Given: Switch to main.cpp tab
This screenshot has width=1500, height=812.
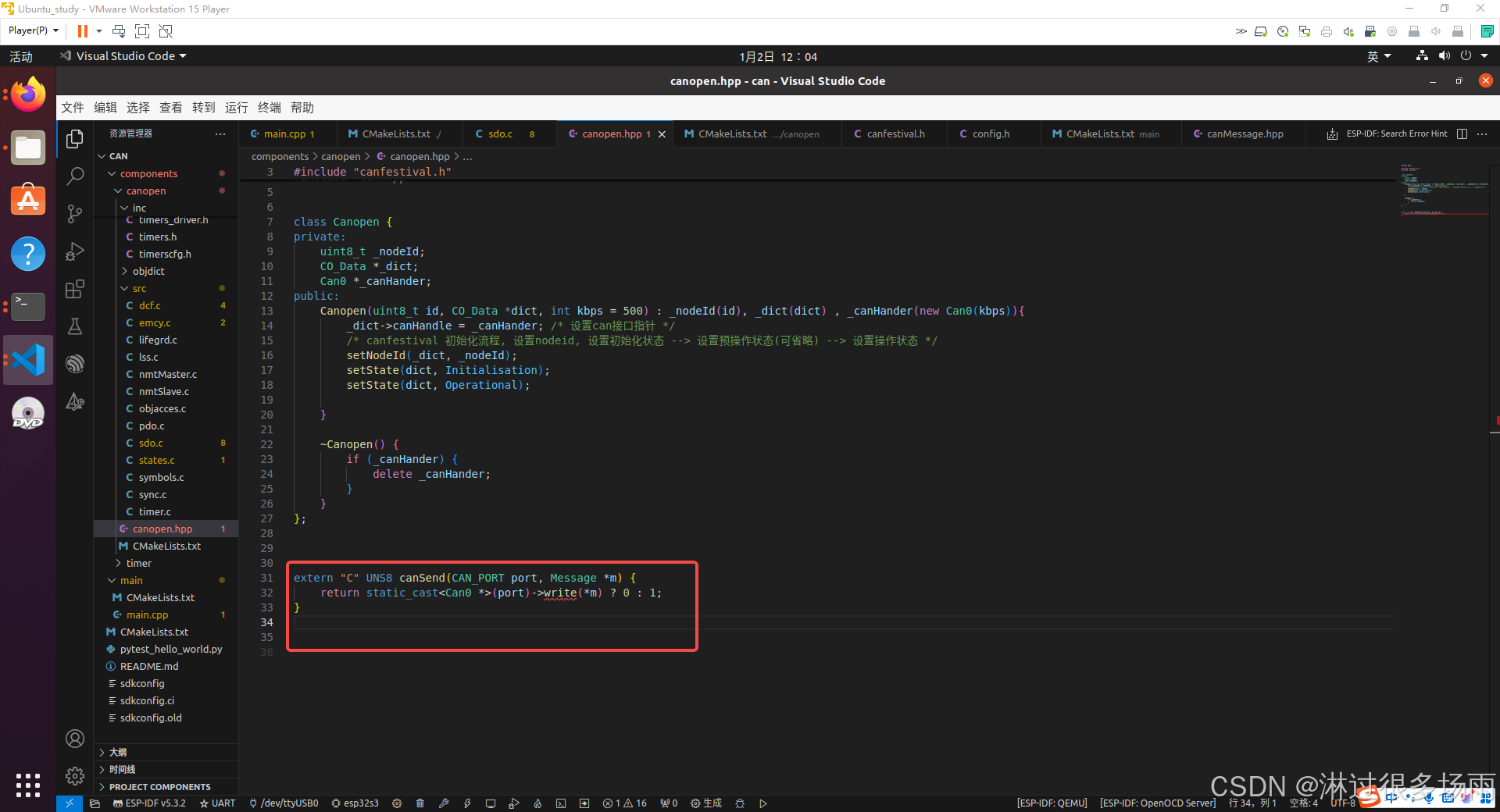Looking at the screenshot, I should 287,134.
